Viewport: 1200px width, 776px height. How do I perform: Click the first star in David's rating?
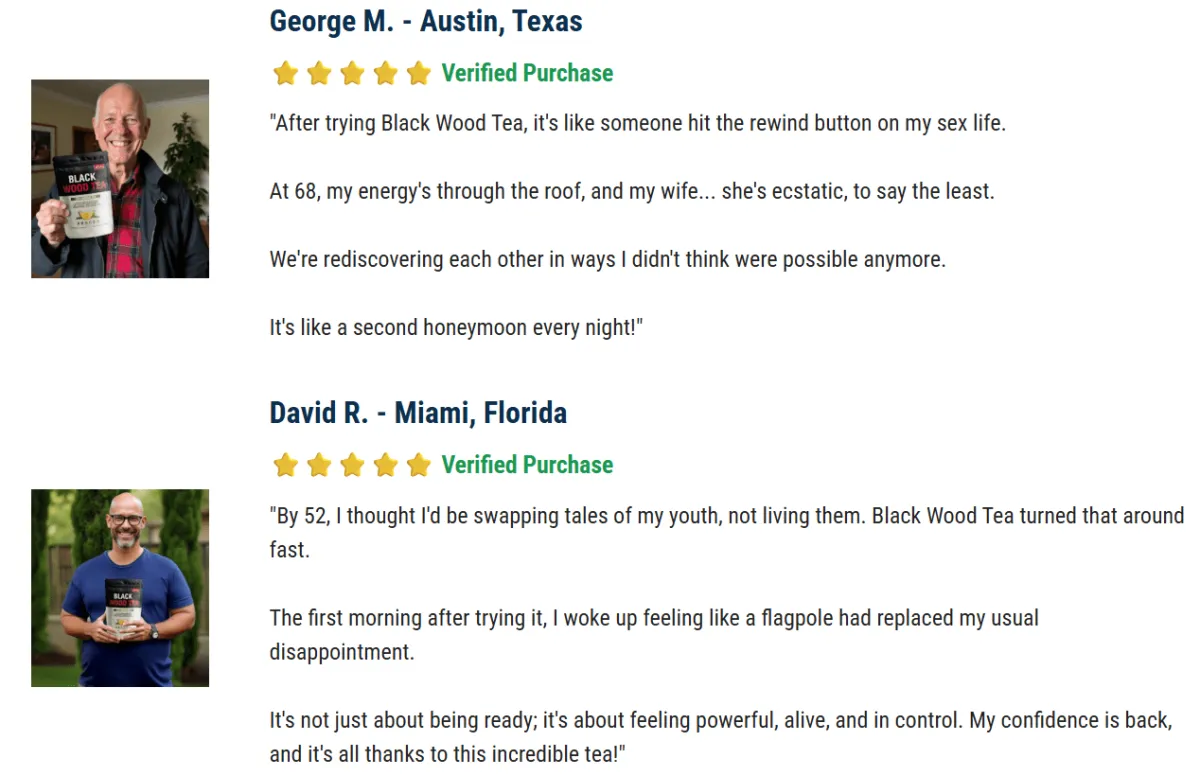286,465
